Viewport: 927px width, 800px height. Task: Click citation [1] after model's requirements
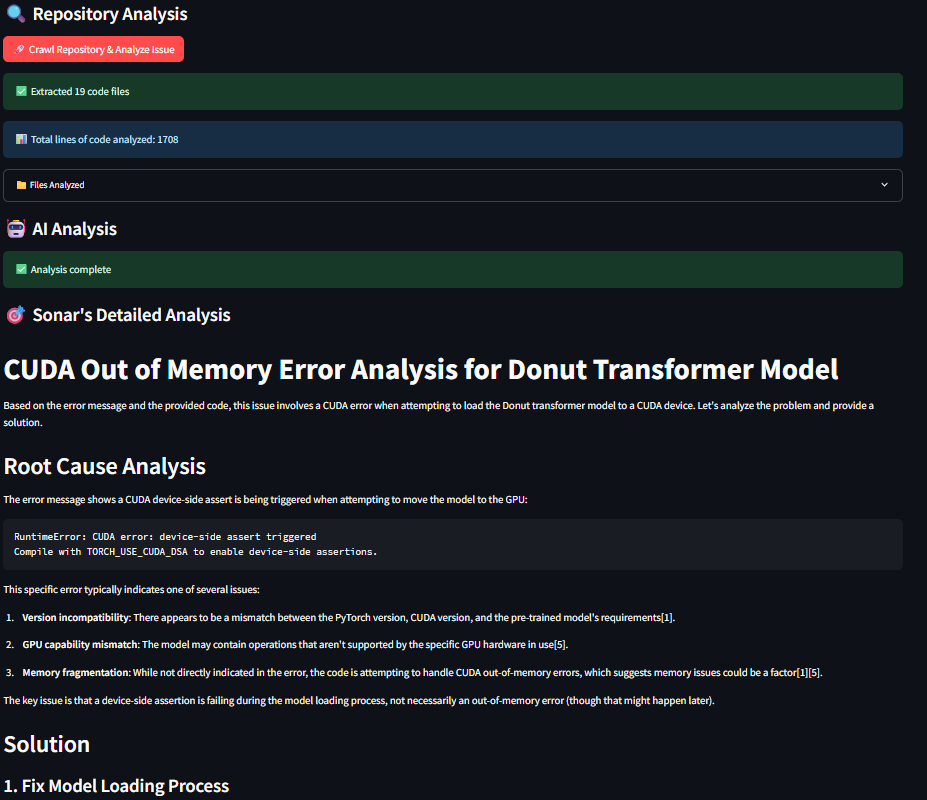667,617
